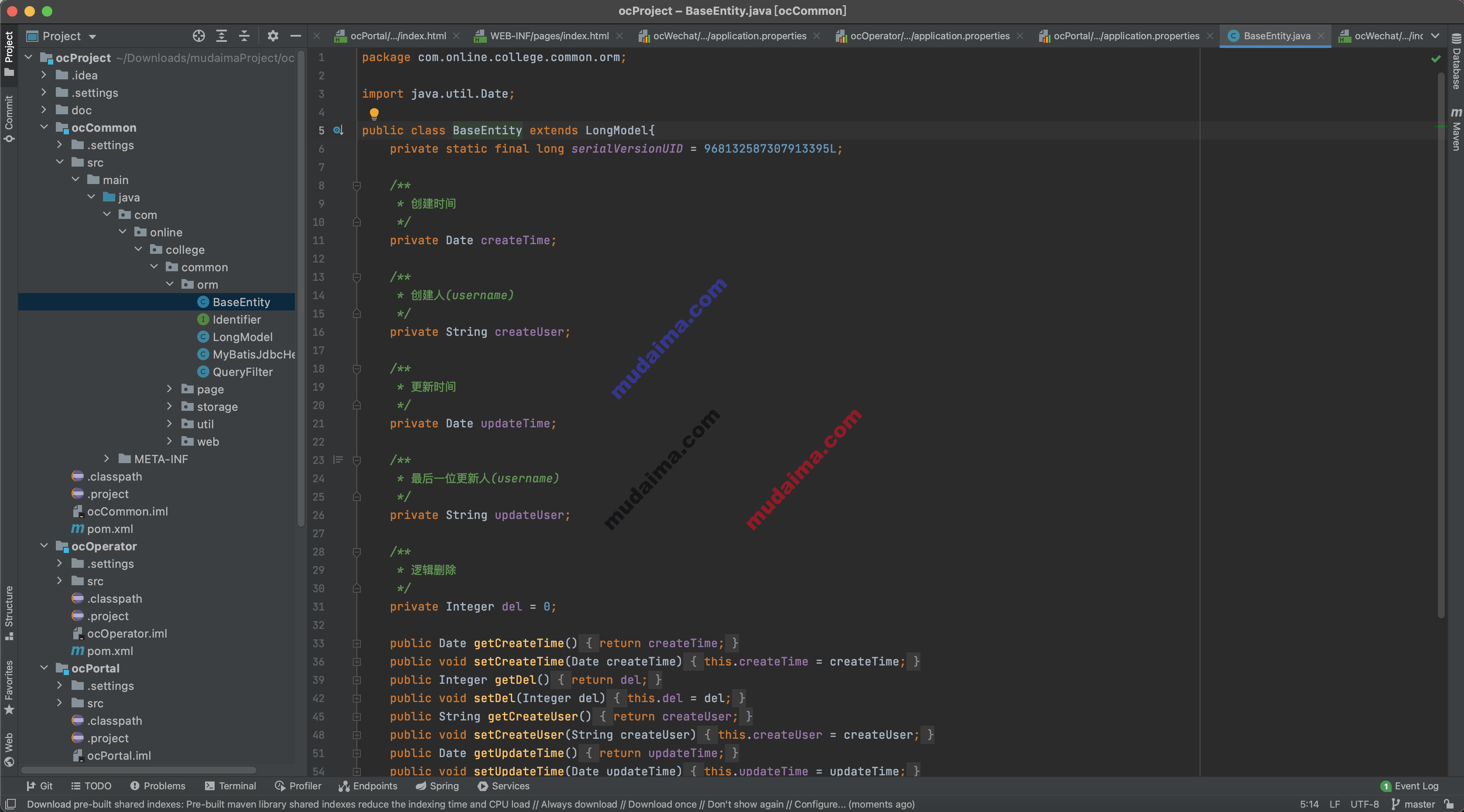Open the Spring tool window
Viewport: 1464px width, 812px height.
[x=437, y=786]
